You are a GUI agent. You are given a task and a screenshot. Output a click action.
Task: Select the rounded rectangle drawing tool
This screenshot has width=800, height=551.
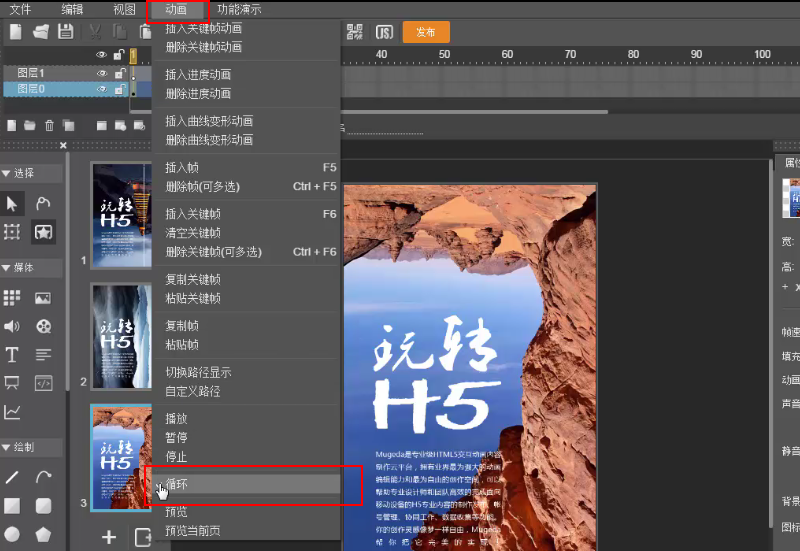(43, 506)
